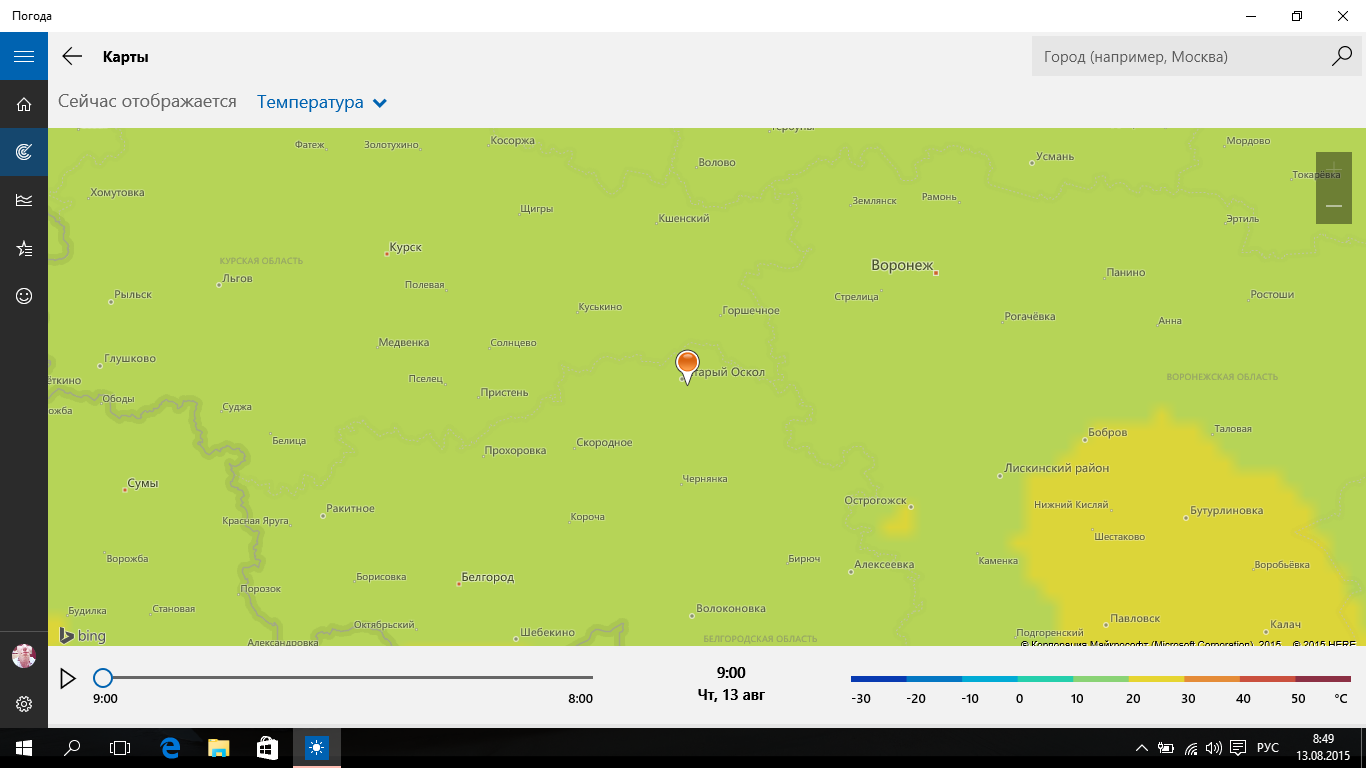Click the search magnifier icon

click(x=1342, y=56)
